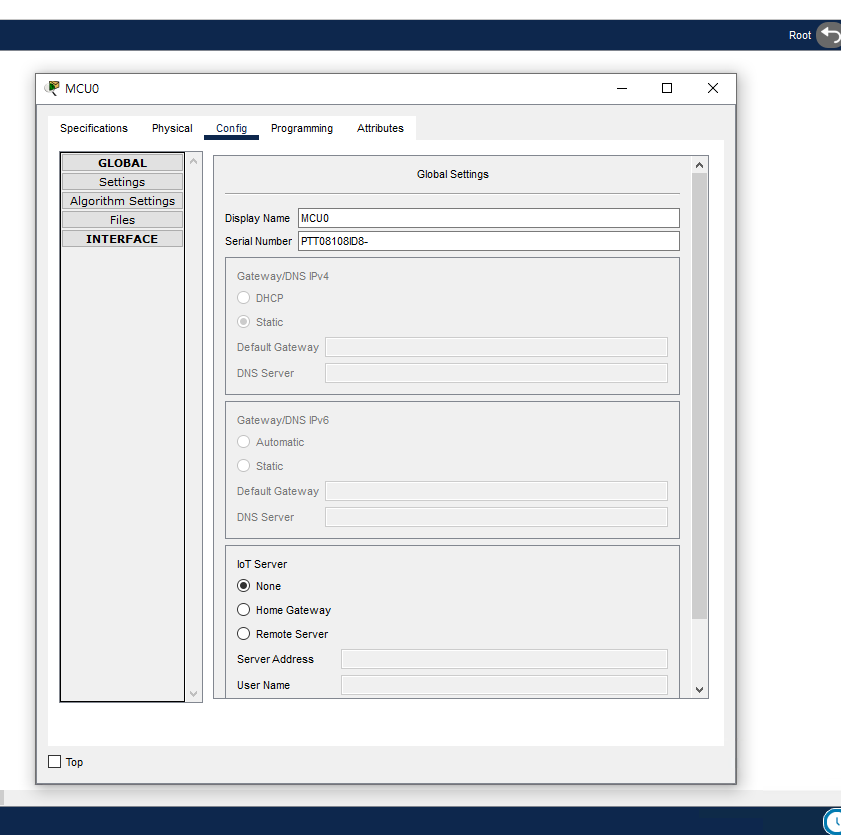Click the Root label in the top bar
Screen dimensions: 841x835
(x=800, y=35)
